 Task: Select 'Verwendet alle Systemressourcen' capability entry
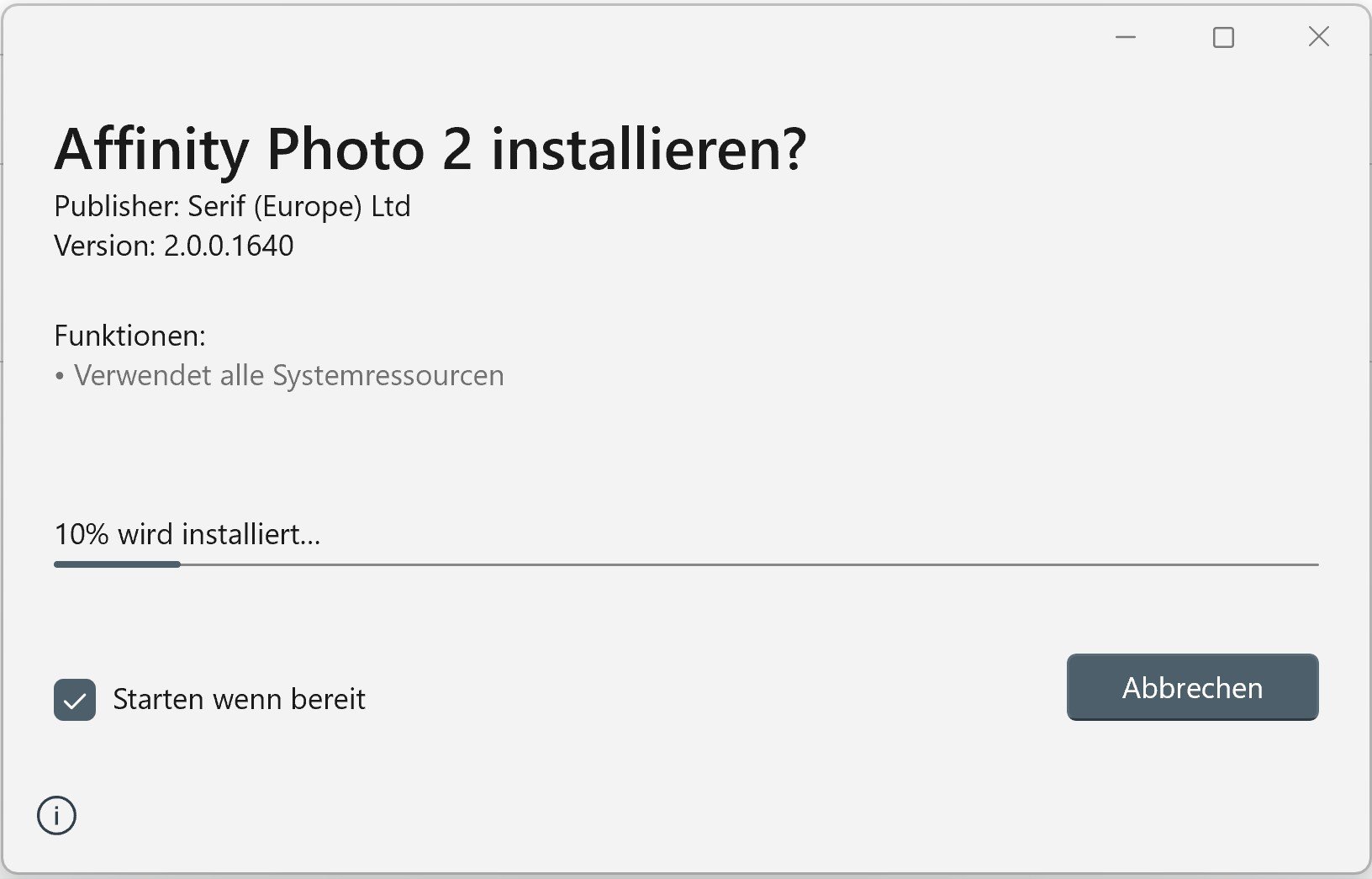point(288,375)
